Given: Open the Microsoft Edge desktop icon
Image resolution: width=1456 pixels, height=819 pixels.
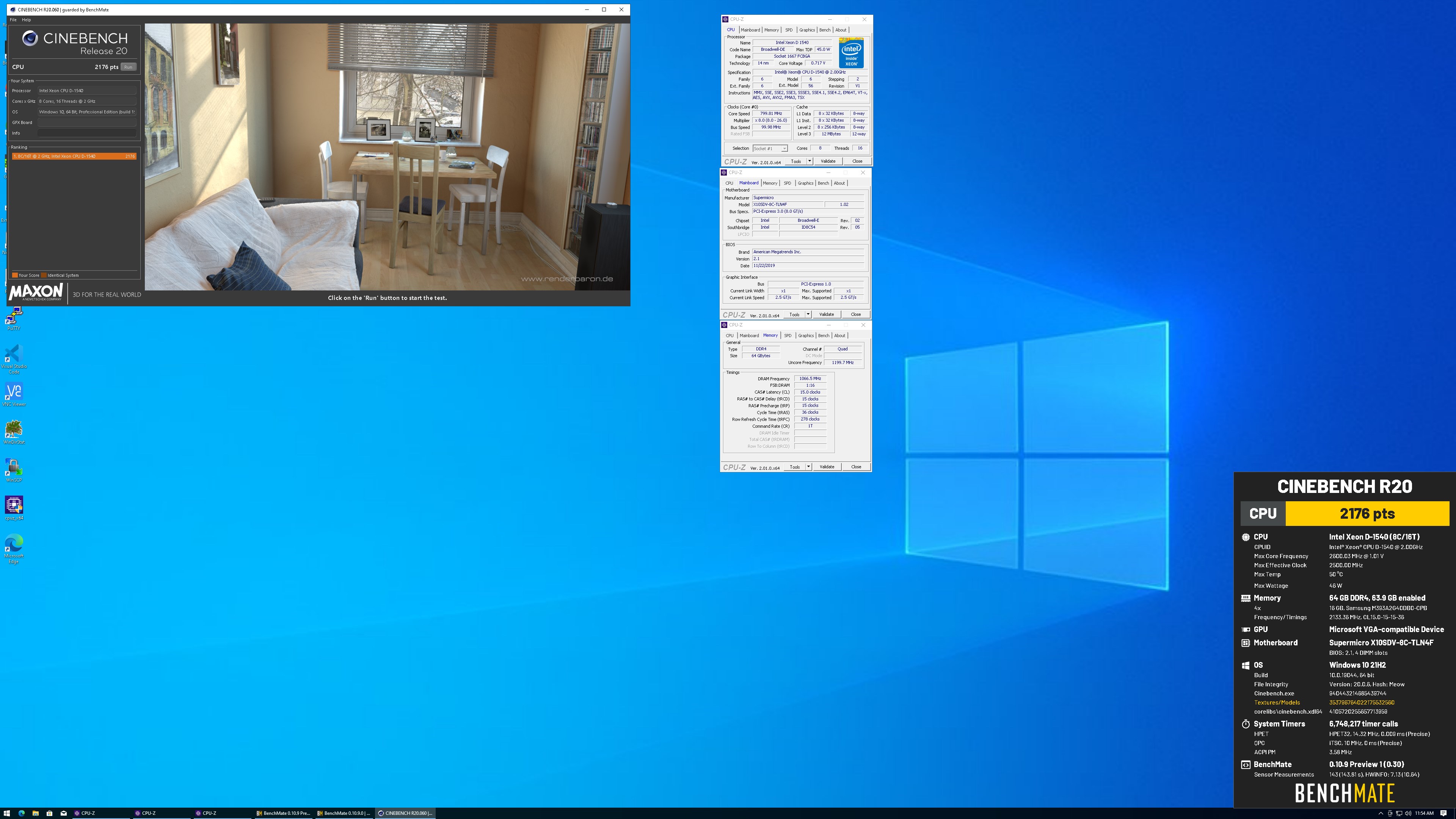Looking at the screenshot, I should pos(14,549).
